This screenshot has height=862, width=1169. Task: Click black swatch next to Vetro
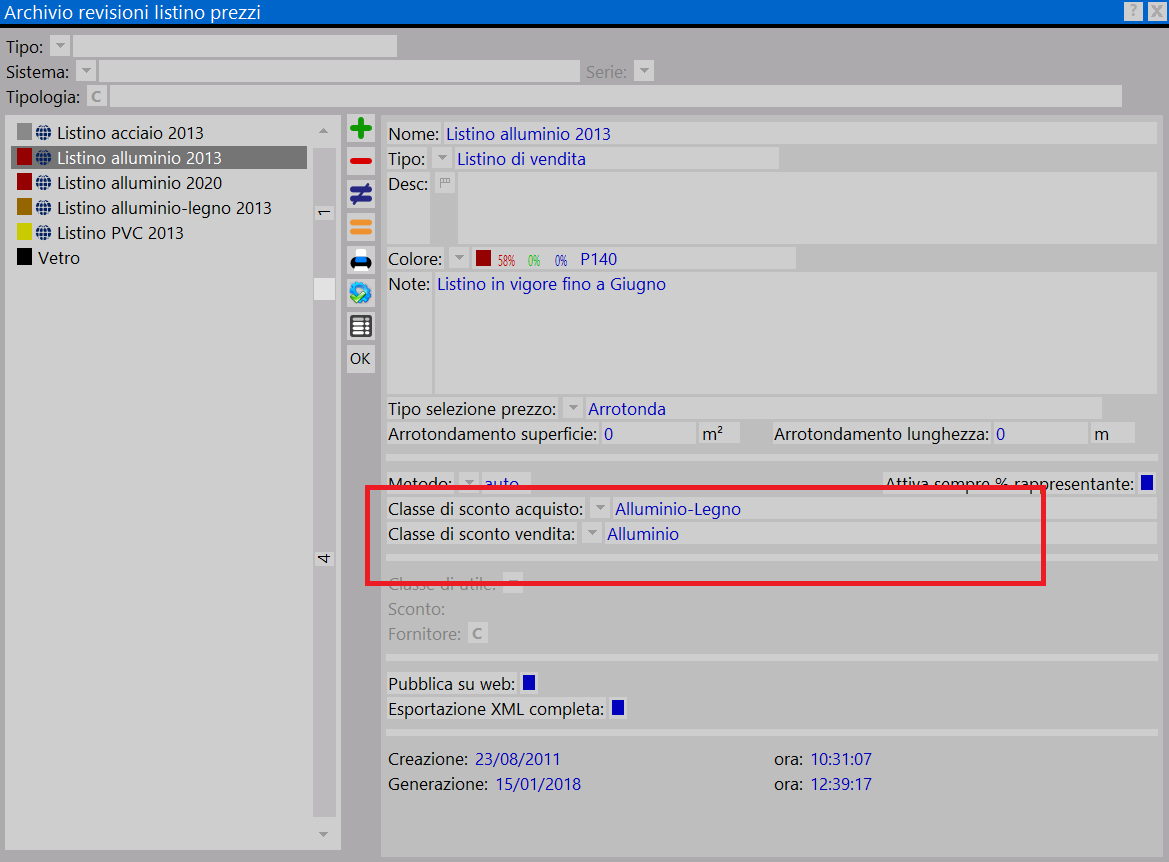pyautogui.click(x=25, y=257)
